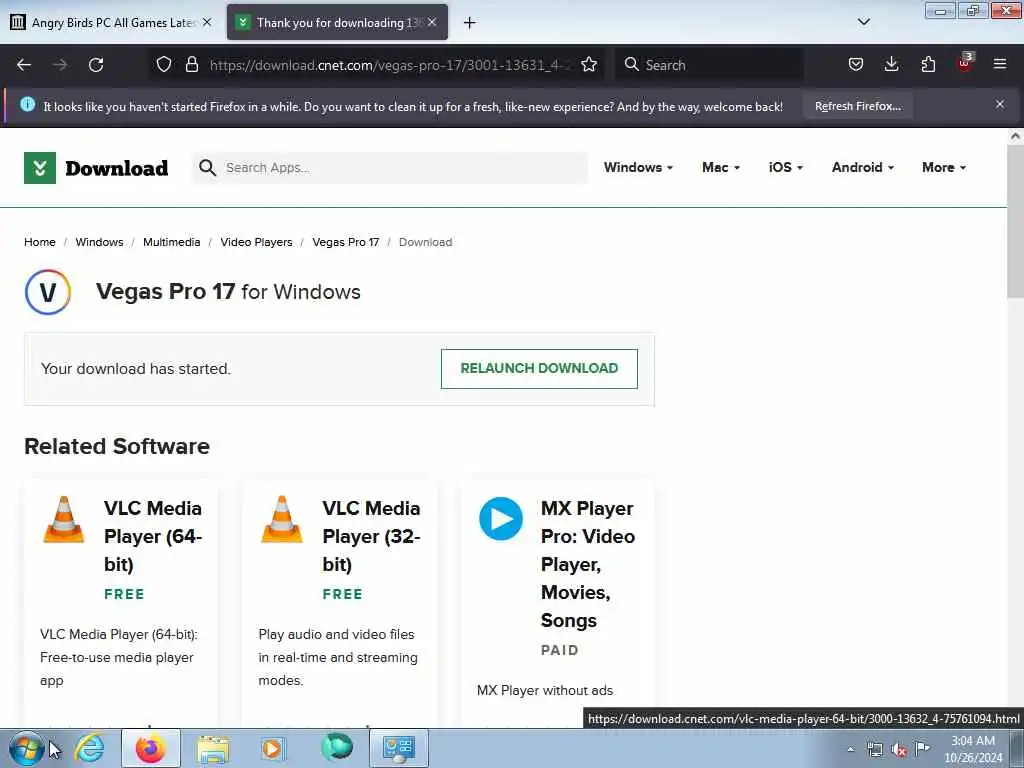Open the File Explorer folder taskbar icon

pyautogui.click(x=212, y=748)
